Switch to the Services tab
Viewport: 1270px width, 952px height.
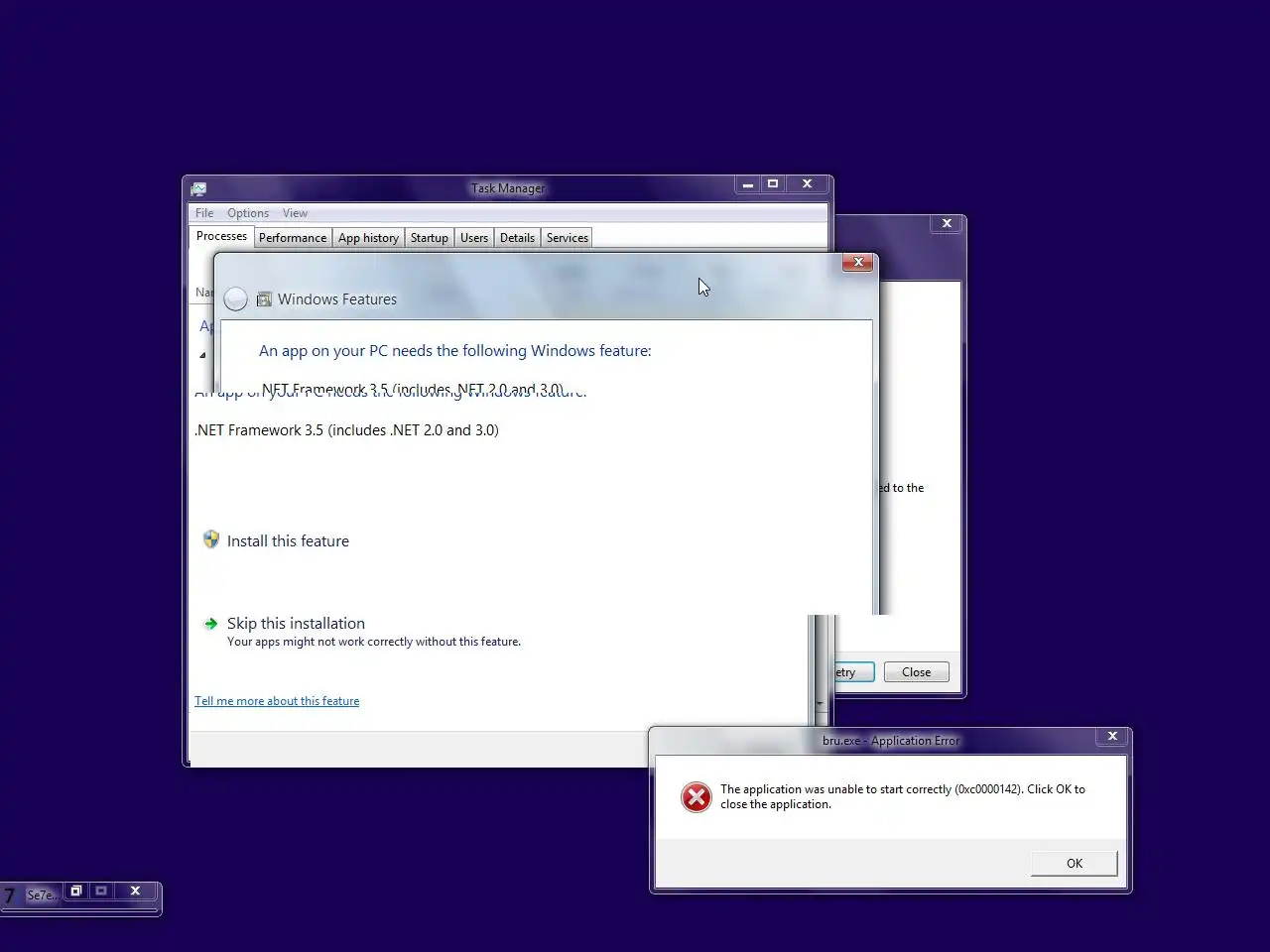point(568,238)
